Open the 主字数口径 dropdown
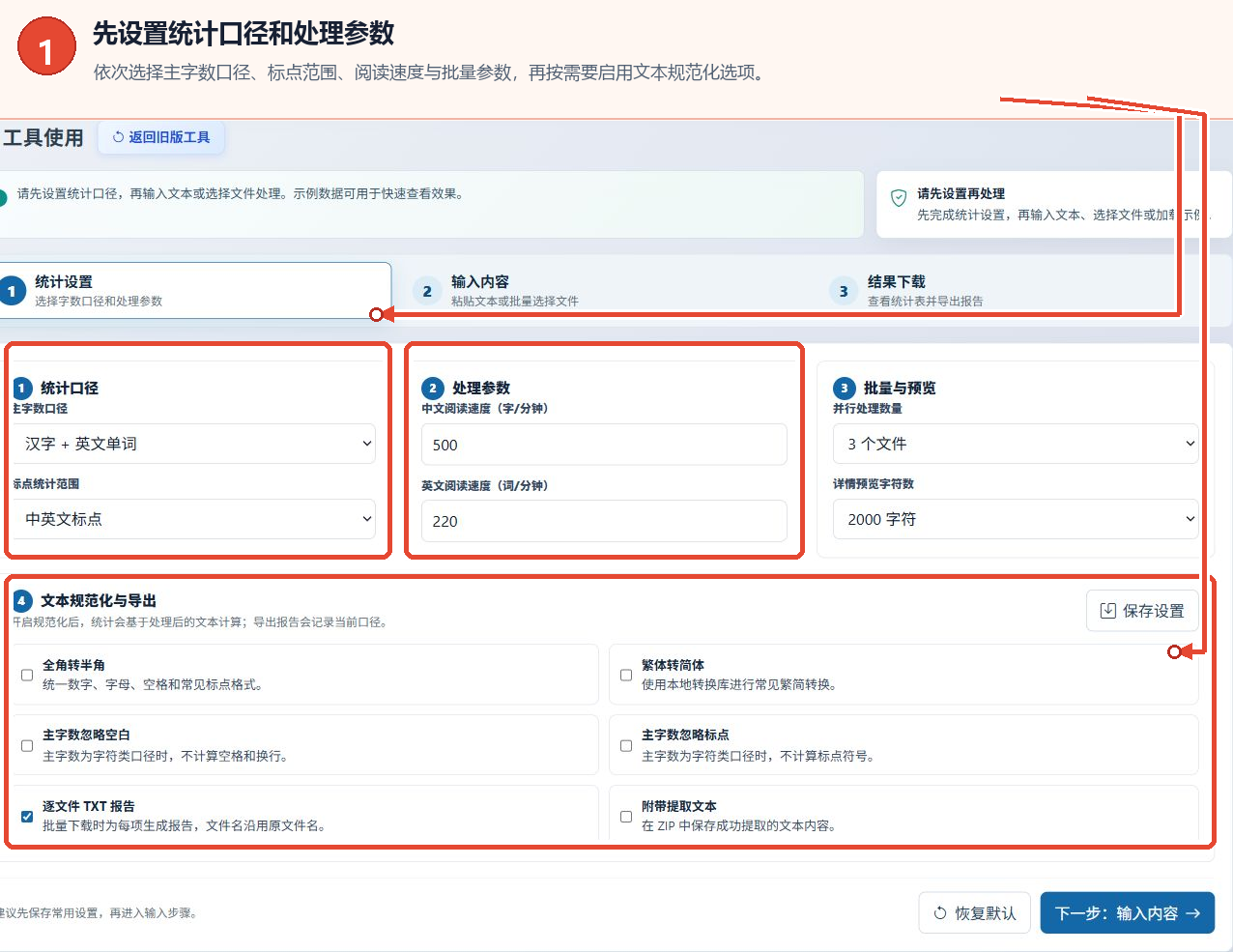This screenshot has height=952, width=1233. pyautogui.click(x=194, y=444)
